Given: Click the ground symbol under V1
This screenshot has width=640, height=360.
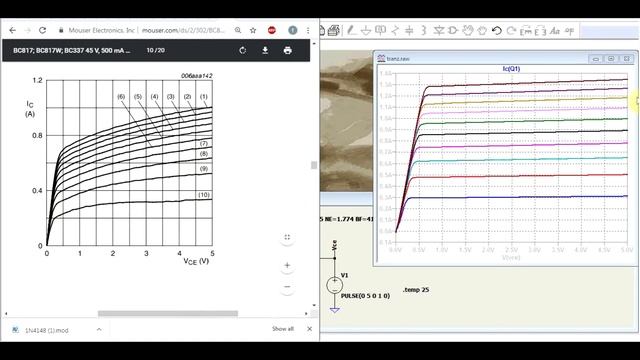Looking at the screenshot, I should click(334, 310).
